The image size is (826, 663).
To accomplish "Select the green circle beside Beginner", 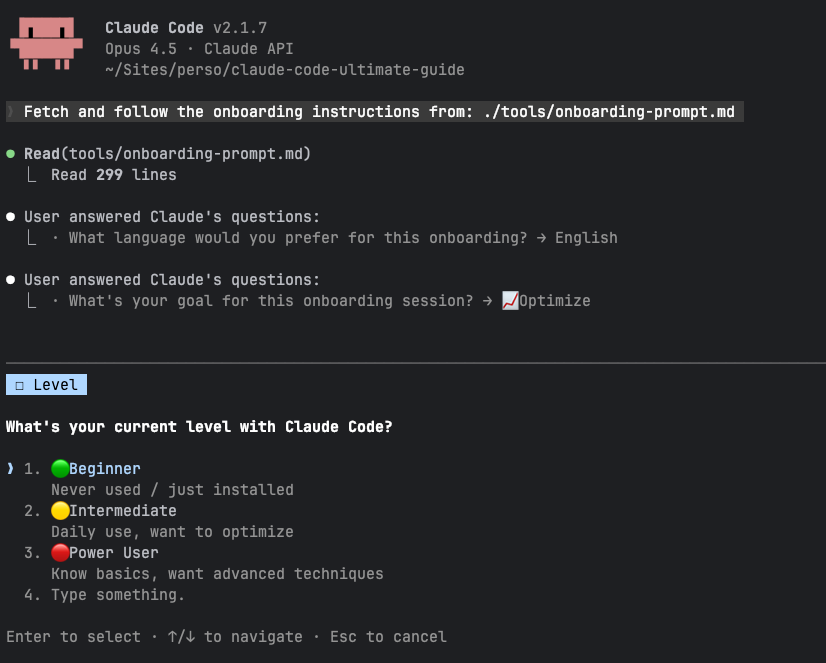I will pos(58,468).
